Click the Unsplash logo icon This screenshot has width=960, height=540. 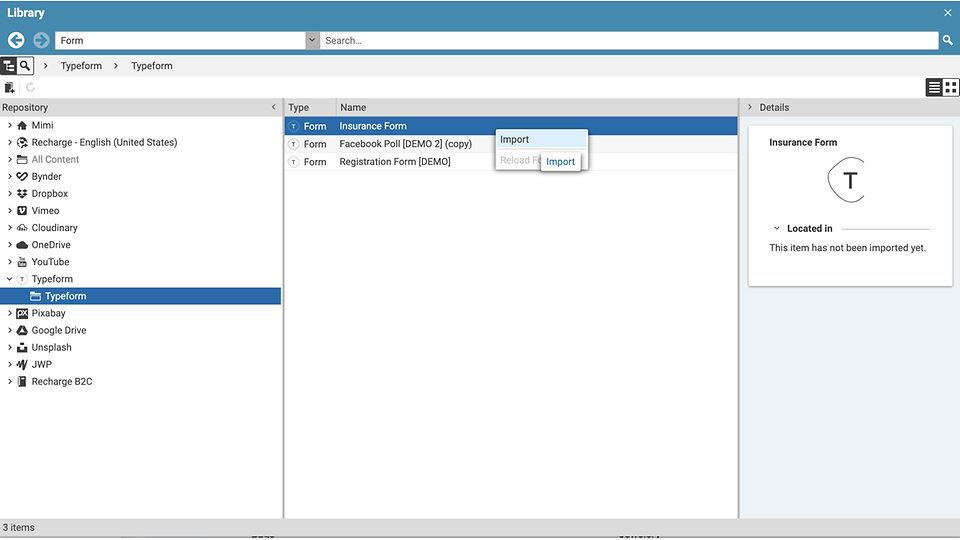22,347
